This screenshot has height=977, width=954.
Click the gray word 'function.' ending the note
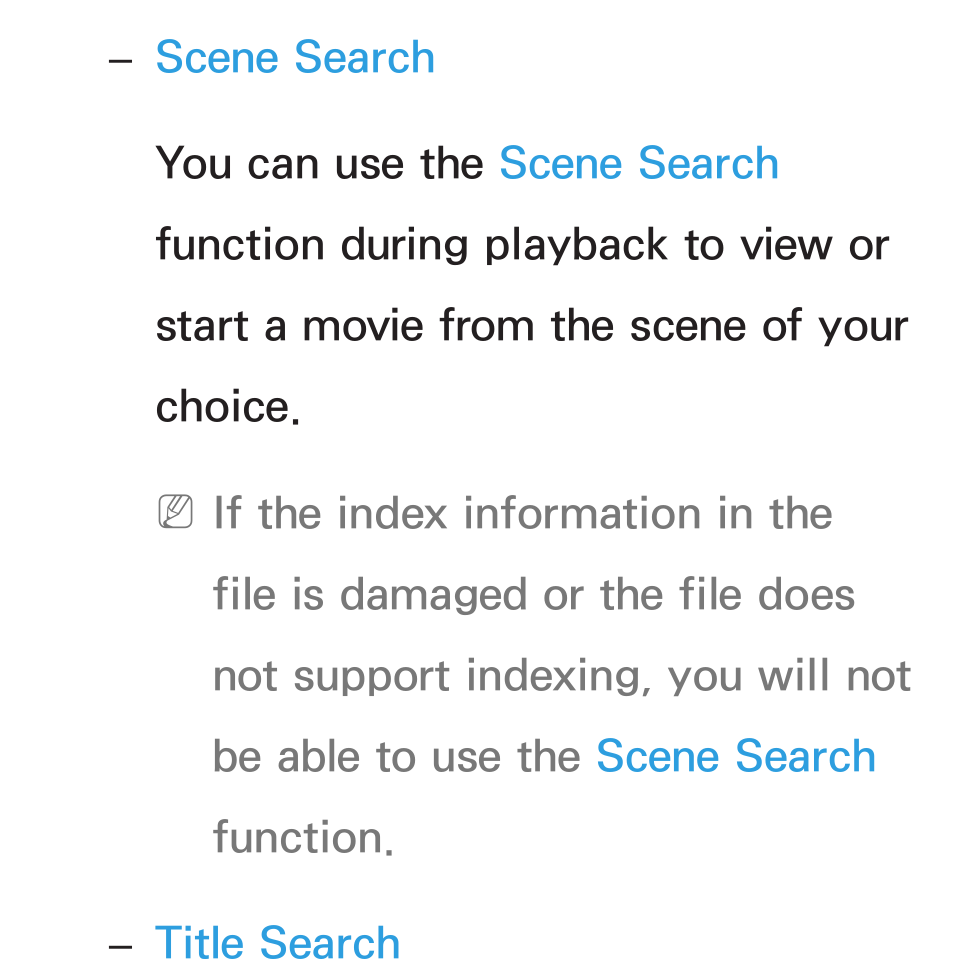point(303,837)
